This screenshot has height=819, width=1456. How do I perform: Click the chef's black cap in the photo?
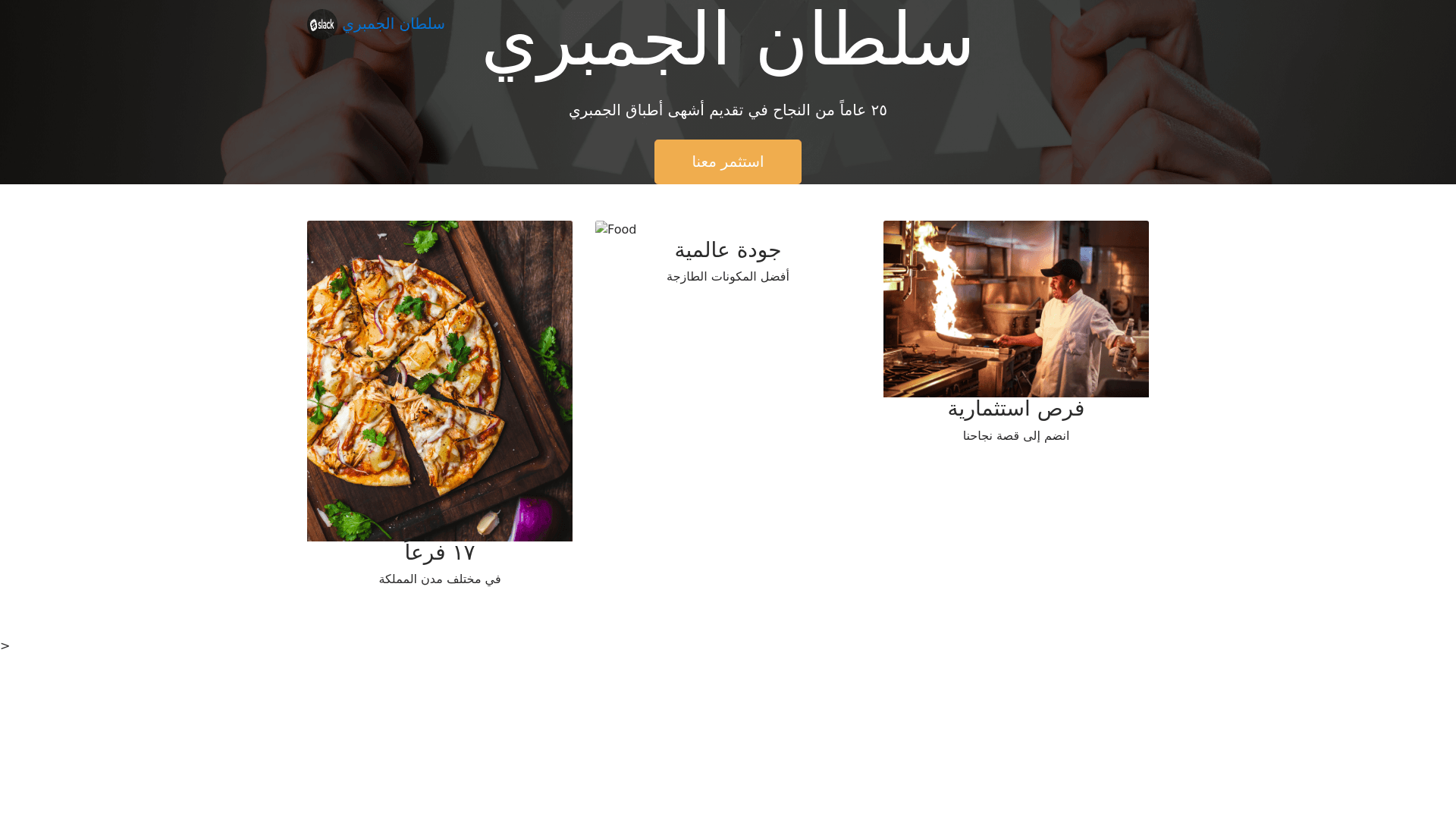point(1063,270)
